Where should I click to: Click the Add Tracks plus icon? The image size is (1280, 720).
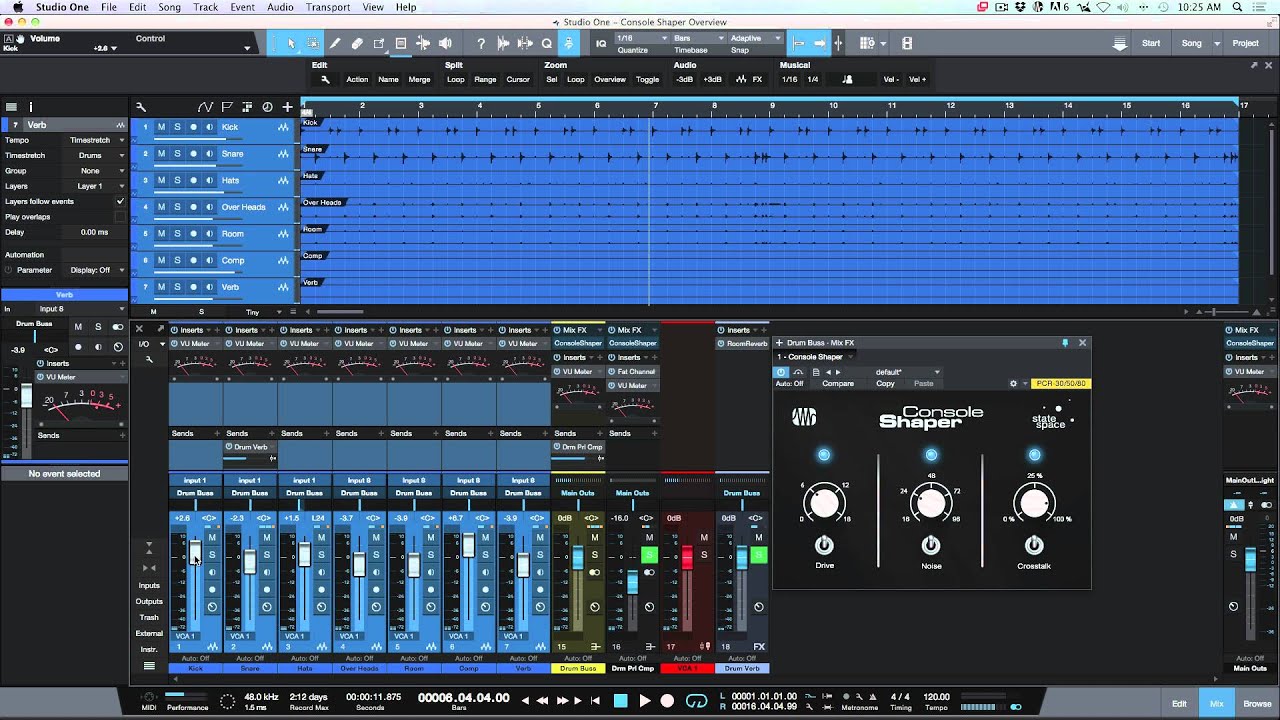tap(287, 107)
